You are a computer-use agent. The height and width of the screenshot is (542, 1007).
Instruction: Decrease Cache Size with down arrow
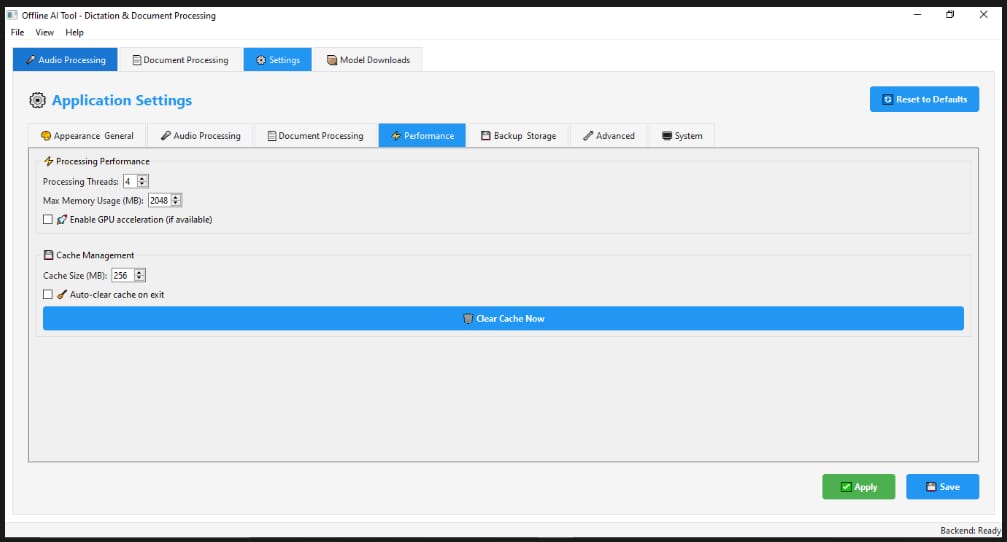[x=139, y=279]
